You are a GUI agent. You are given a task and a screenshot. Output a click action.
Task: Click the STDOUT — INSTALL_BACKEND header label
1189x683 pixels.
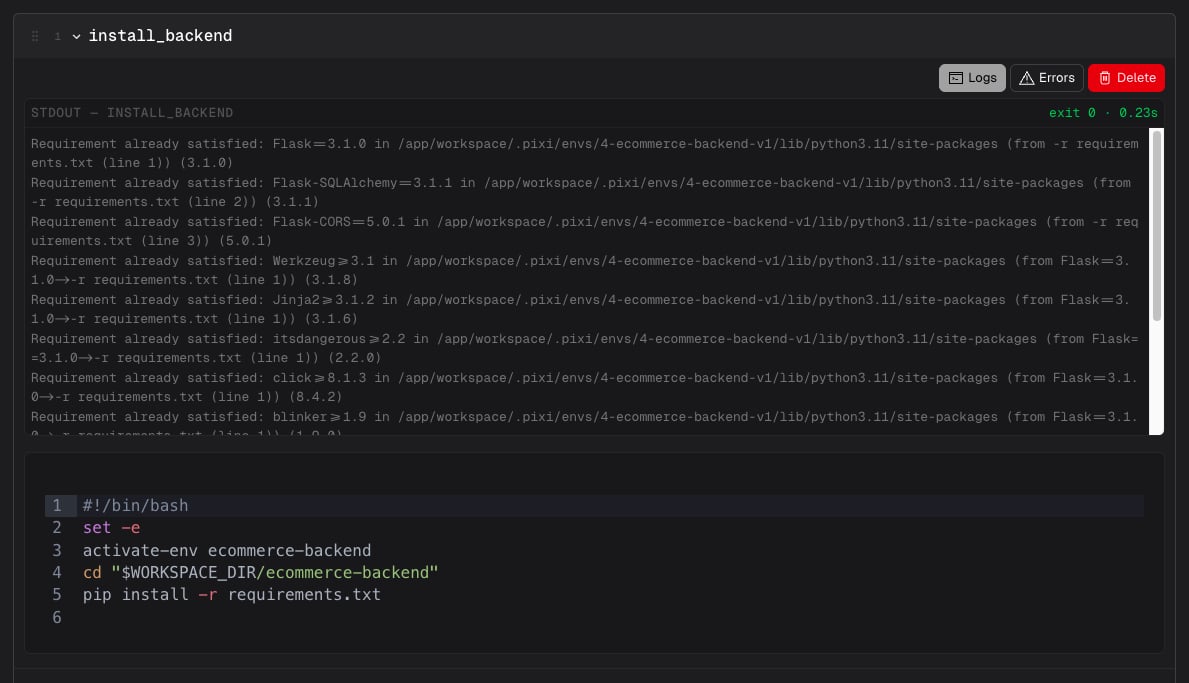[x=132, y=113]
